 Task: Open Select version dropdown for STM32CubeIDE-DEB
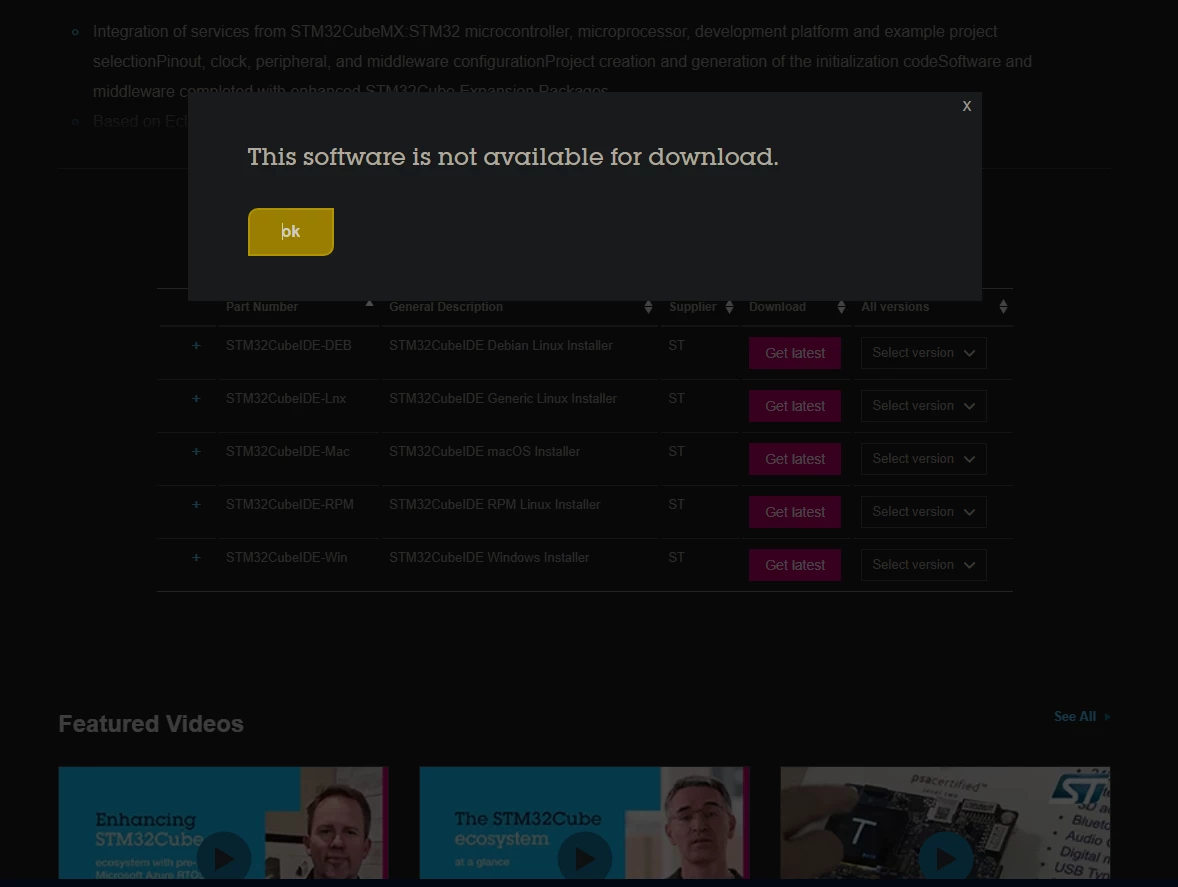click(923, 353)
